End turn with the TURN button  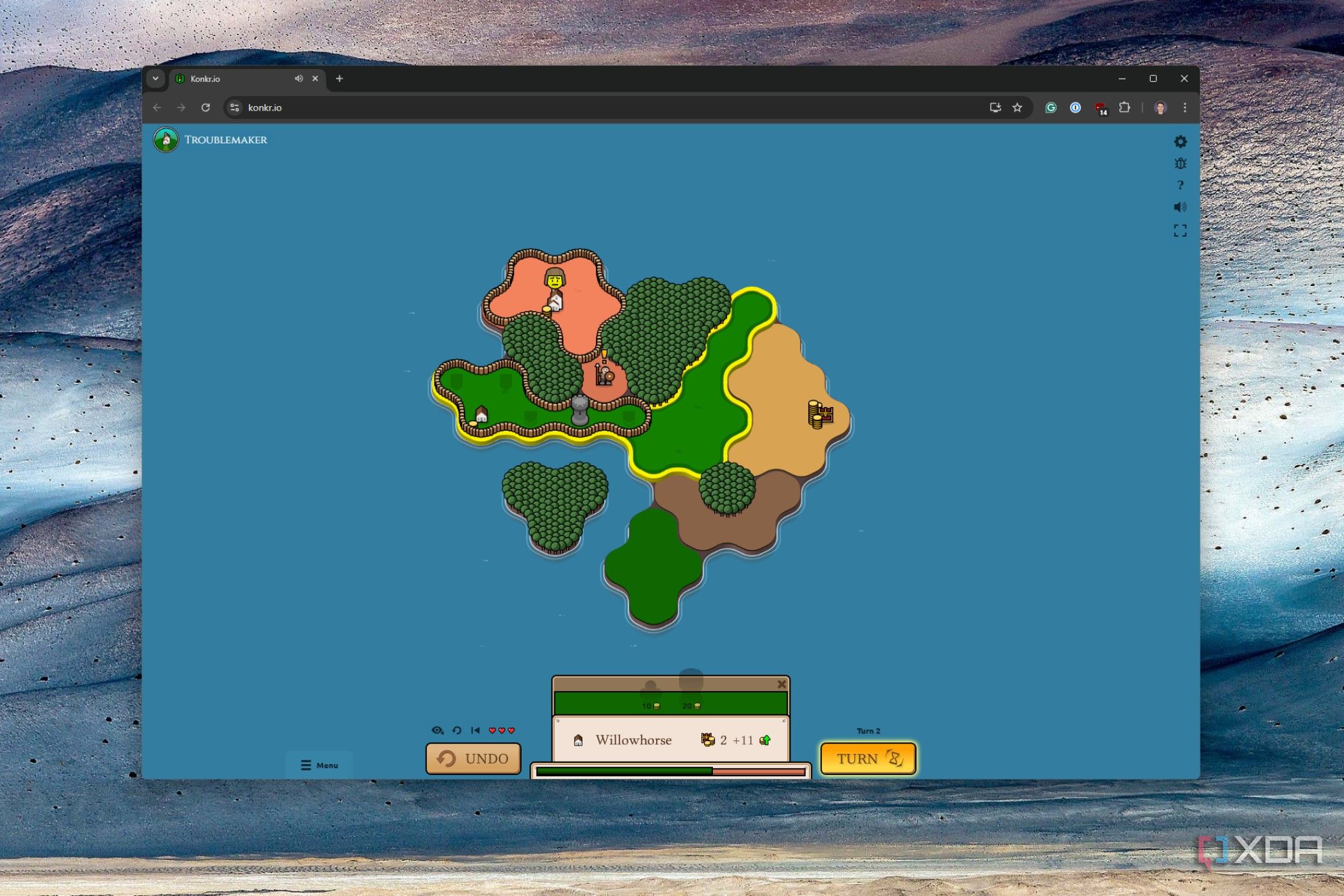pos(868,758)
